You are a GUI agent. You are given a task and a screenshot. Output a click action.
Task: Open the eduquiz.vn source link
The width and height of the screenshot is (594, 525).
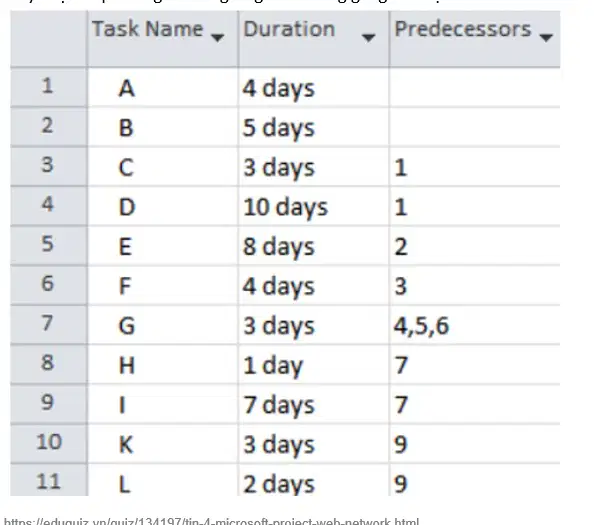click(x=211, y=521)
